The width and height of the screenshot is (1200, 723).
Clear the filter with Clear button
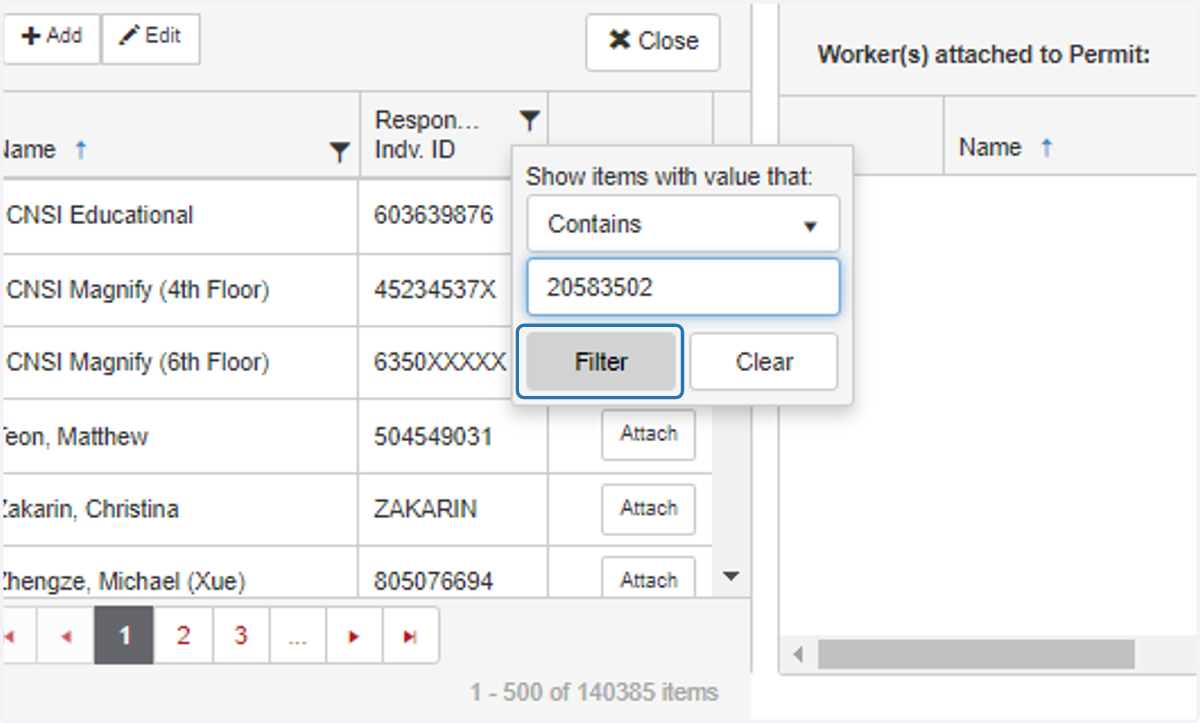(x=764, y=362)
